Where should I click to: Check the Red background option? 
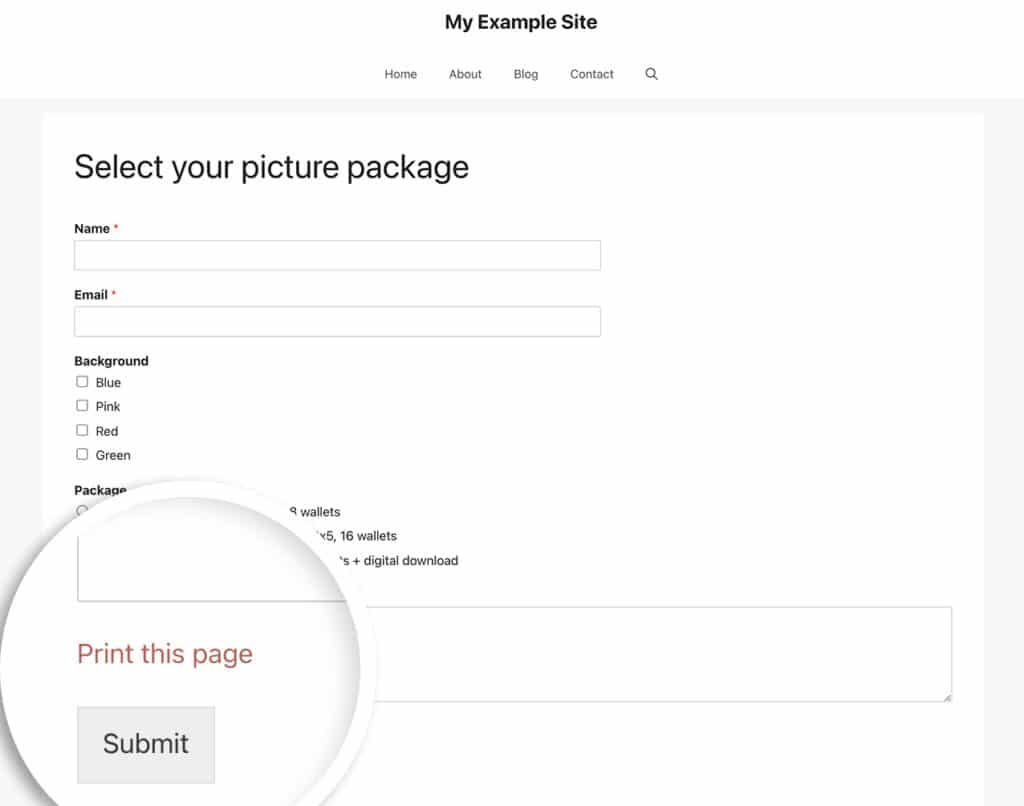point(82,430)
